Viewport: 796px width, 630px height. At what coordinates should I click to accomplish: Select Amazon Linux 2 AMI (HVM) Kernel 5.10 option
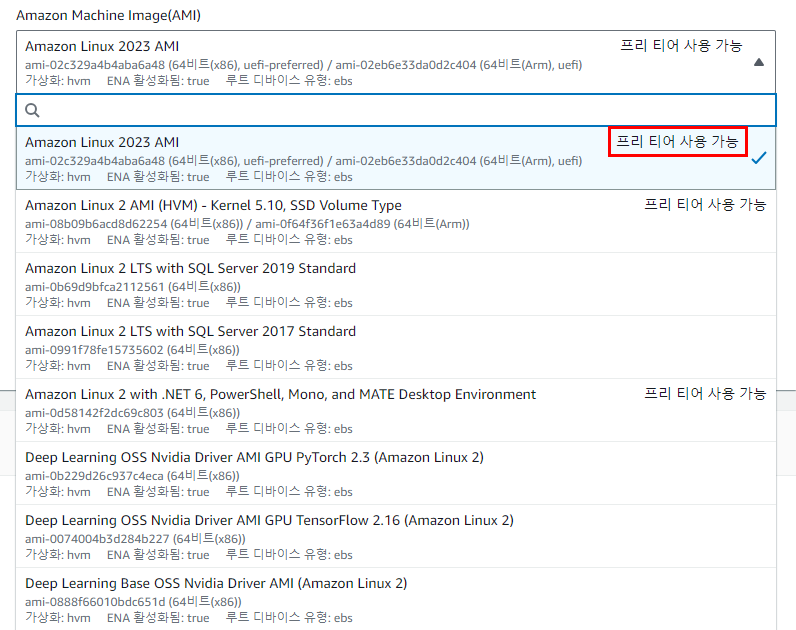(396, 221)
